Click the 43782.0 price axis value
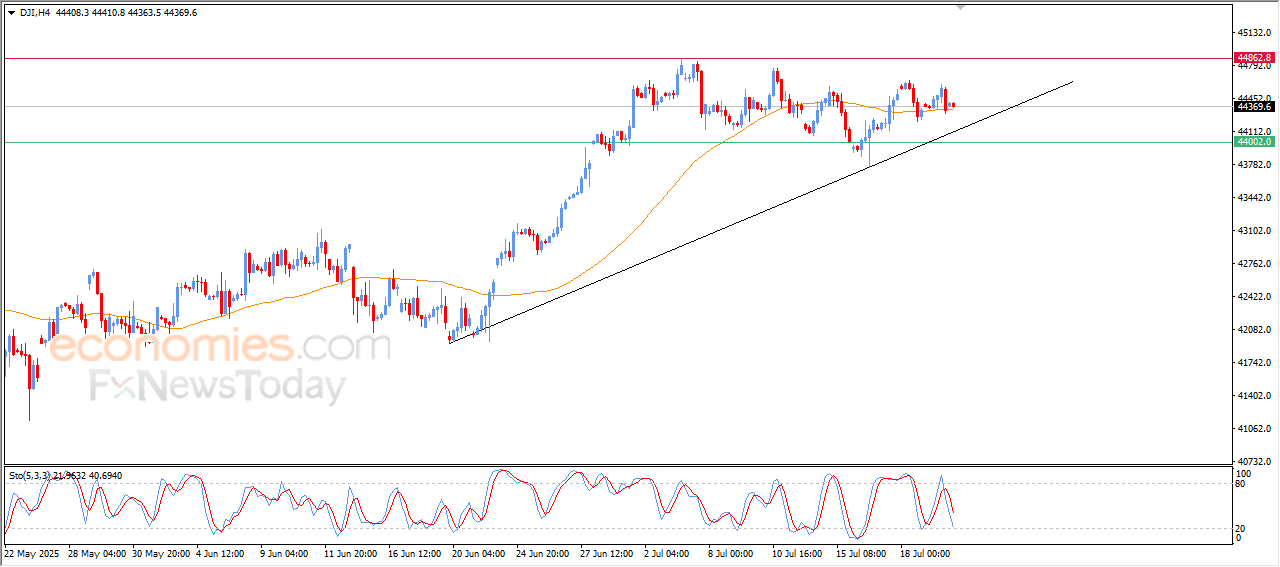1280x567 pixels. coord(1255,164)
